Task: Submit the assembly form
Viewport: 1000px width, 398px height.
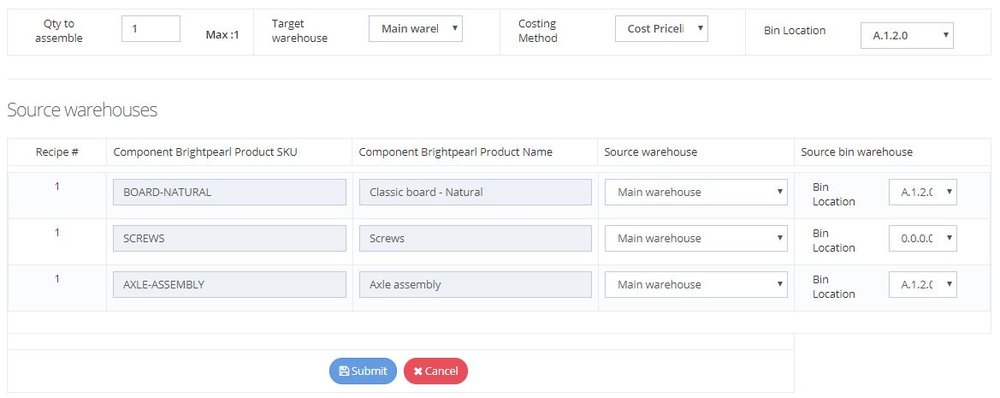Action: point(363,371)
